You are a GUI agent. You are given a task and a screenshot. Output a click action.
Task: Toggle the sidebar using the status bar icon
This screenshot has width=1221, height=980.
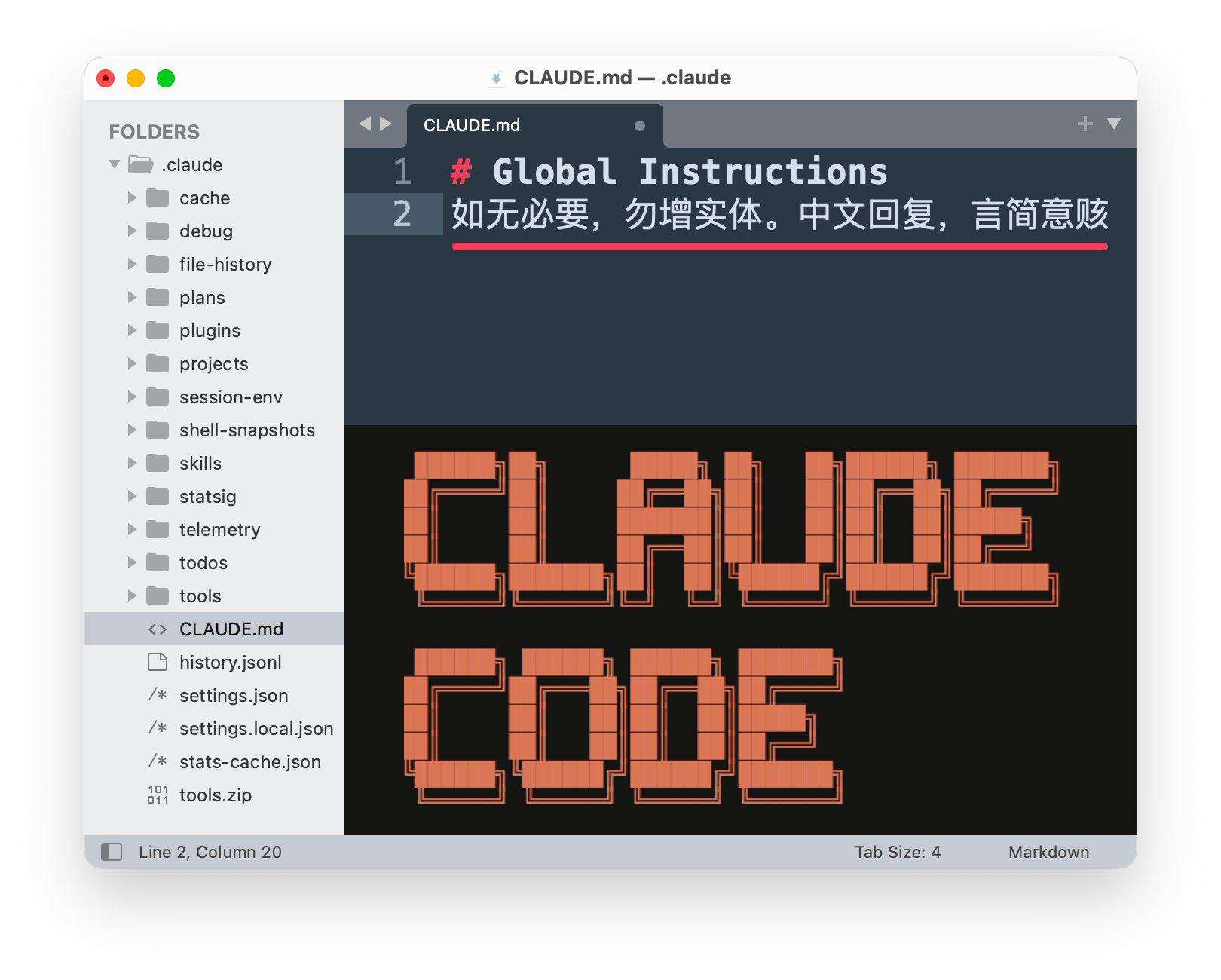tap(112, 852)
